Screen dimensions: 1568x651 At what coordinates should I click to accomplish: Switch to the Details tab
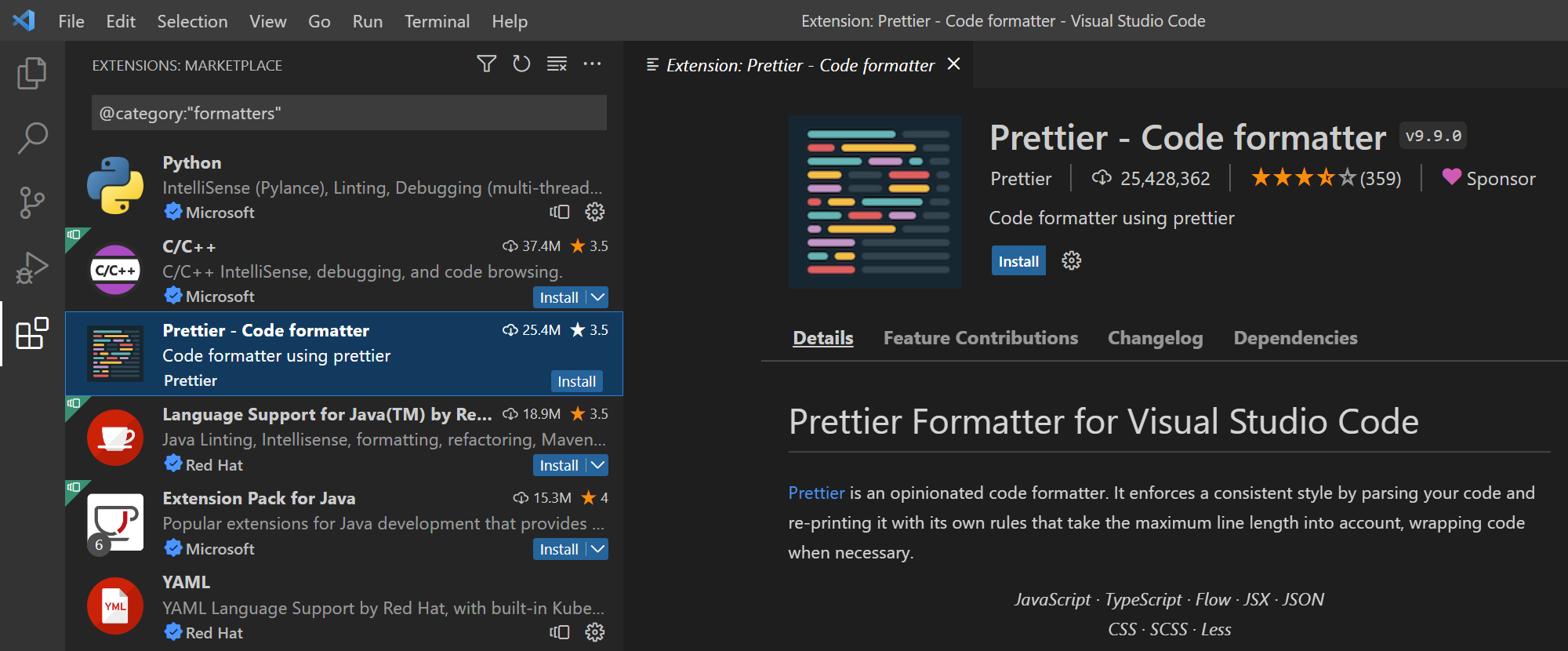click(822, 338)
